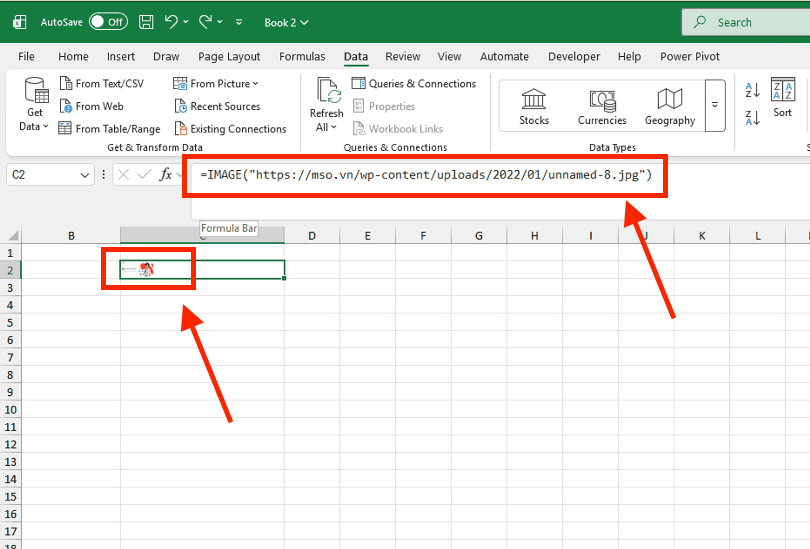Open the File menu tab
The height and width of the screenshot is (549, 810).
(26, 56)
